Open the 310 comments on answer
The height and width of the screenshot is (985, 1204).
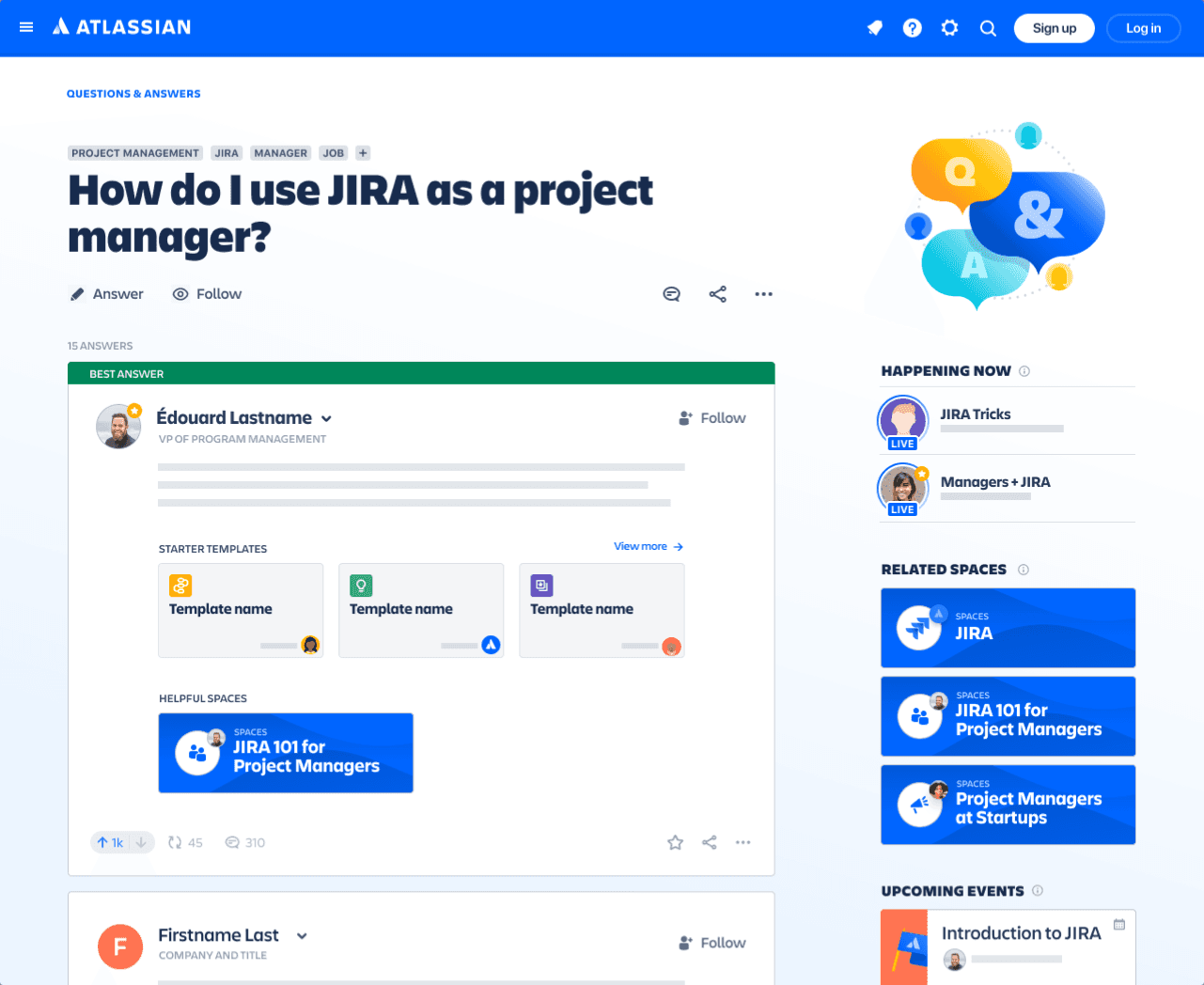pyautogui.click(x=244, y=843)
